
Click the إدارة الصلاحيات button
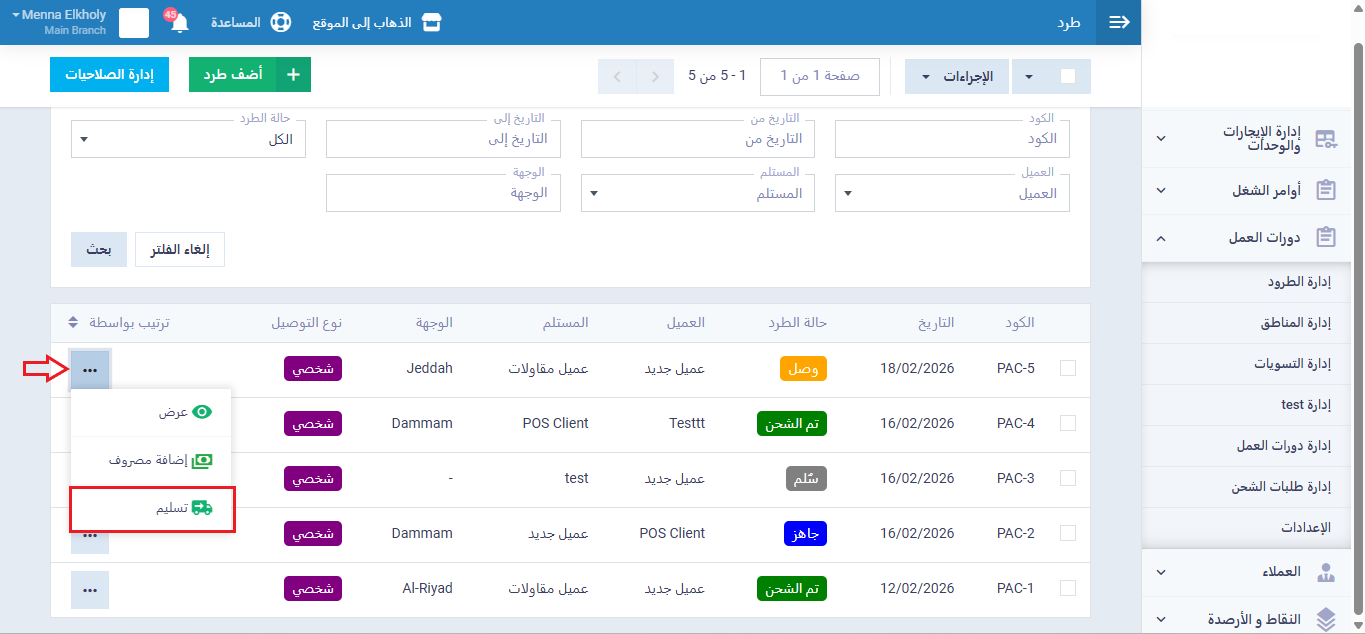tap(109, 75)
